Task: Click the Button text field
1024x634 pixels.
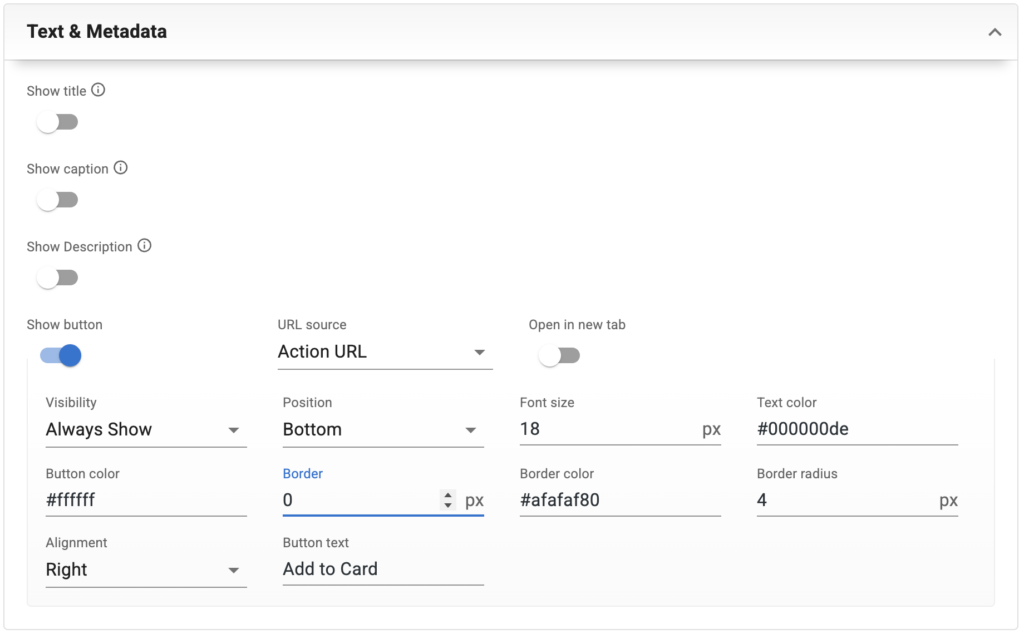Action: click(x=382, y=570)
